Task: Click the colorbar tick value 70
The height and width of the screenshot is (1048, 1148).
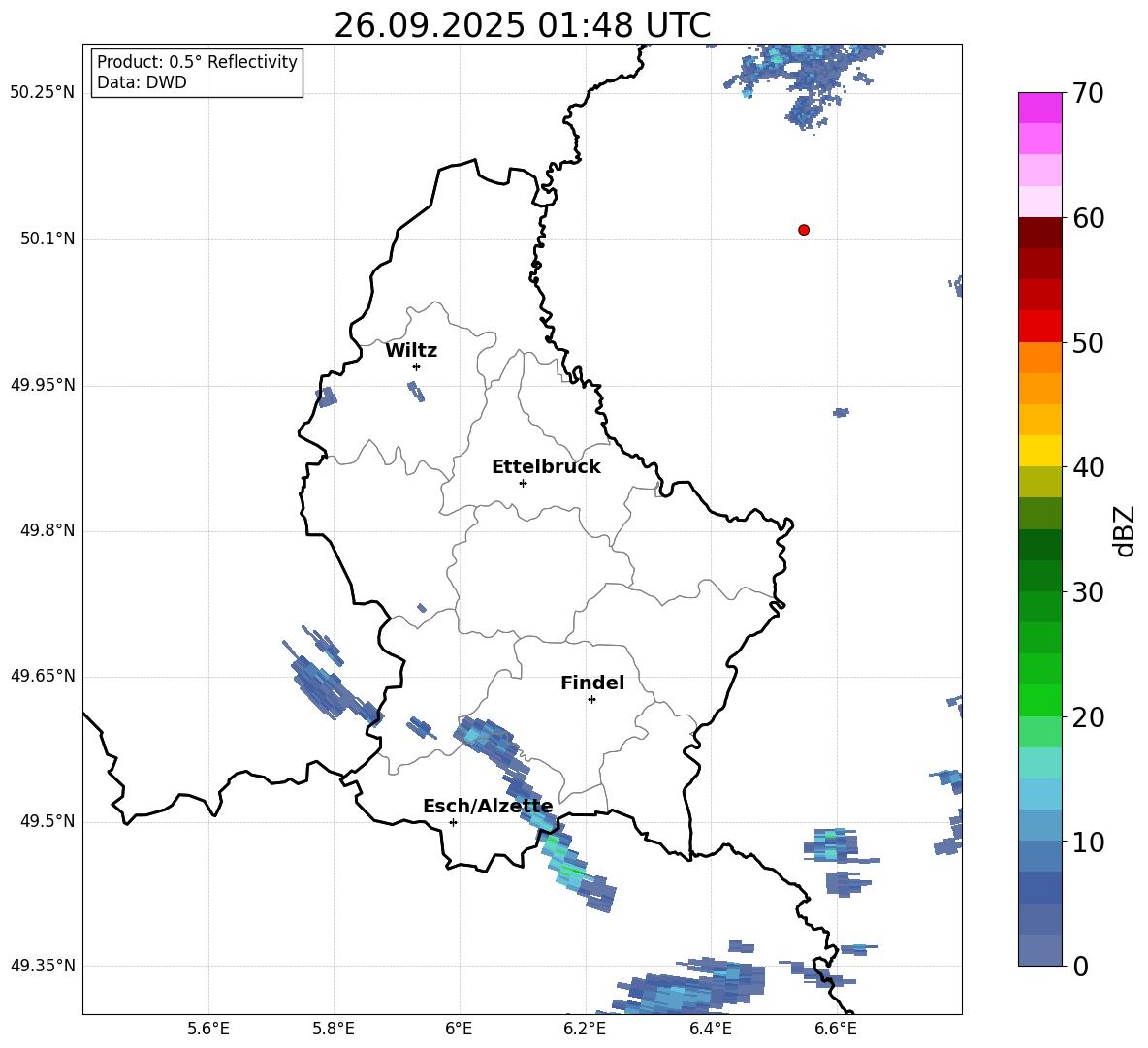Action: tap(1088, 93)
